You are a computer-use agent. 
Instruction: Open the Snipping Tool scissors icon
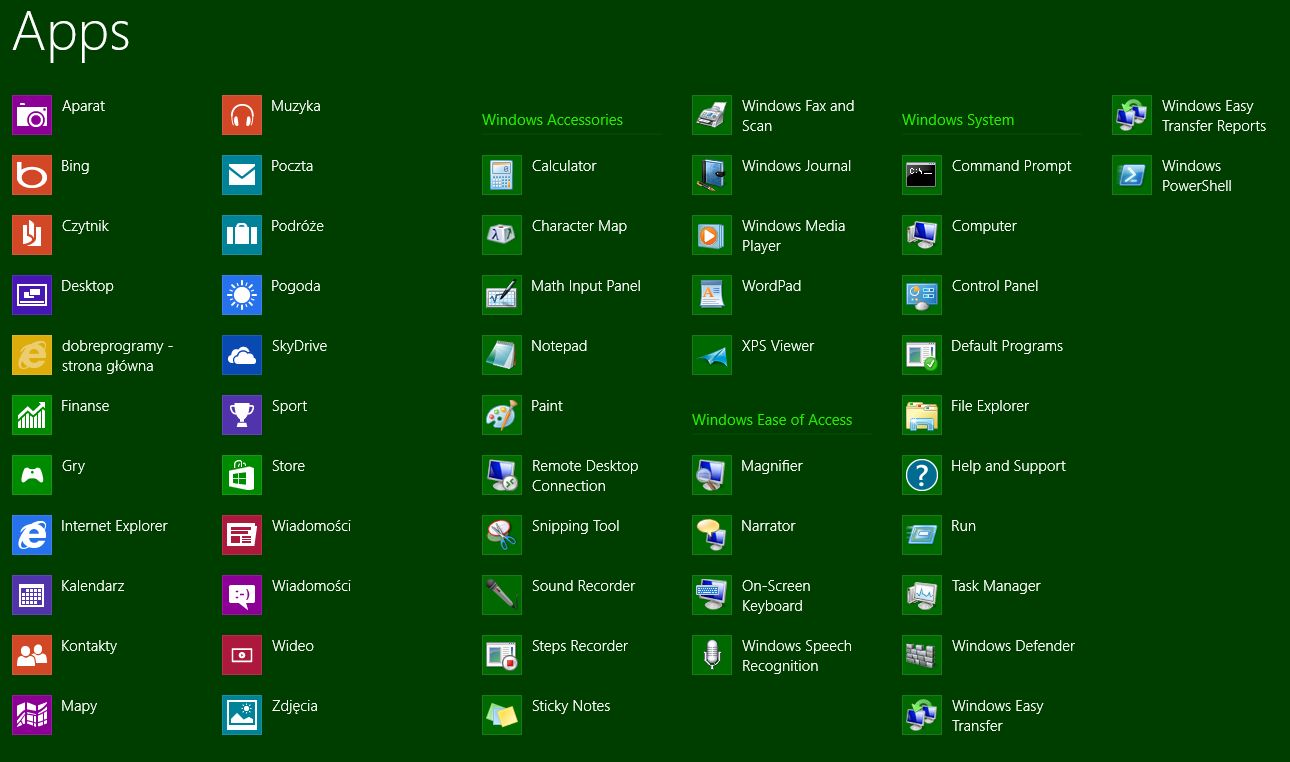pos(502,535)
